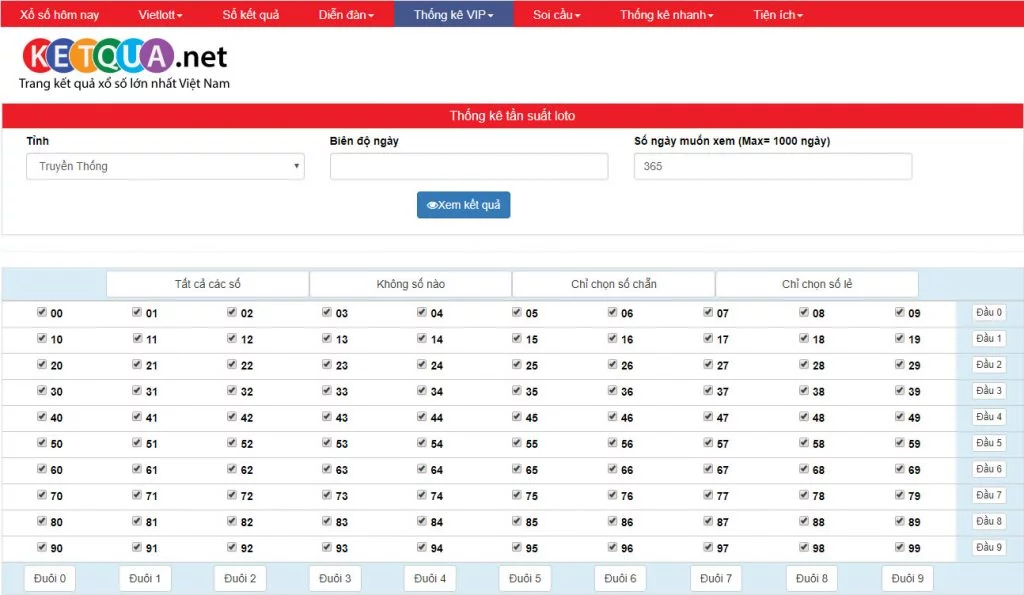
Task: Click the Tất cả các số button
Action: [207, 284]
